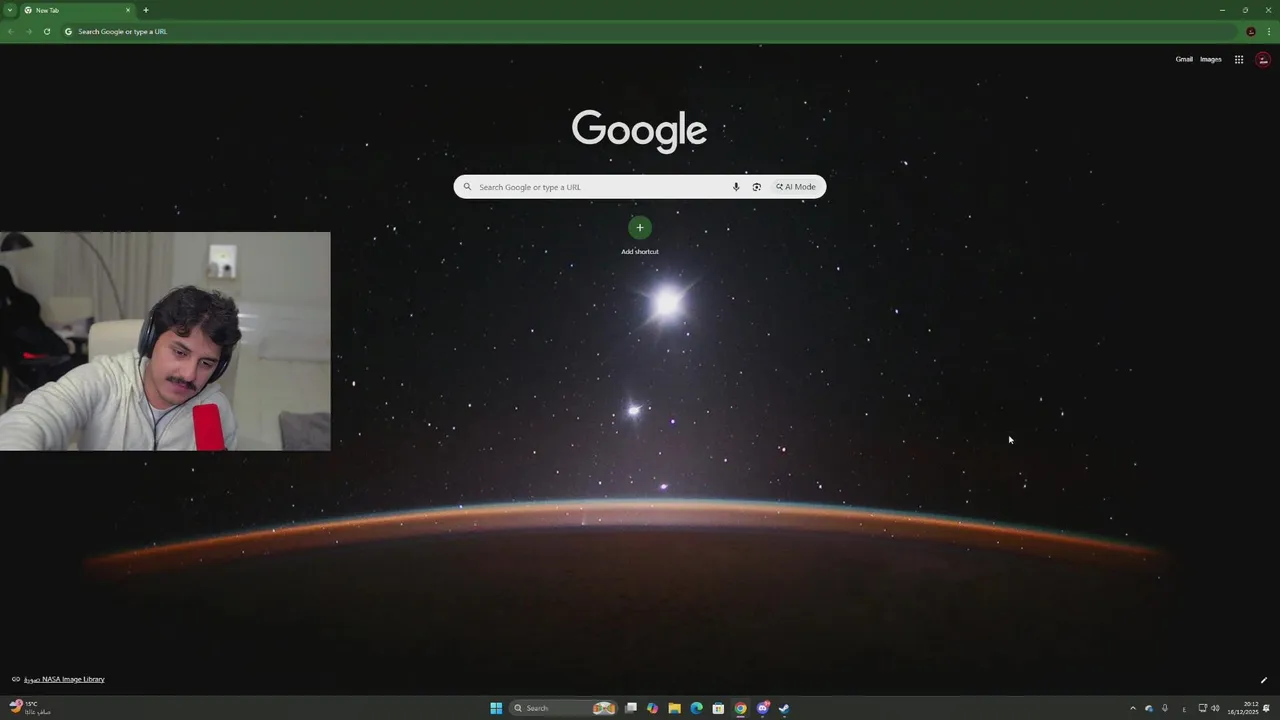Click the Customize Chrome pencil icon
Image resolution: width=1280 pixels, height=720 pixels.
pos(1263,680)
